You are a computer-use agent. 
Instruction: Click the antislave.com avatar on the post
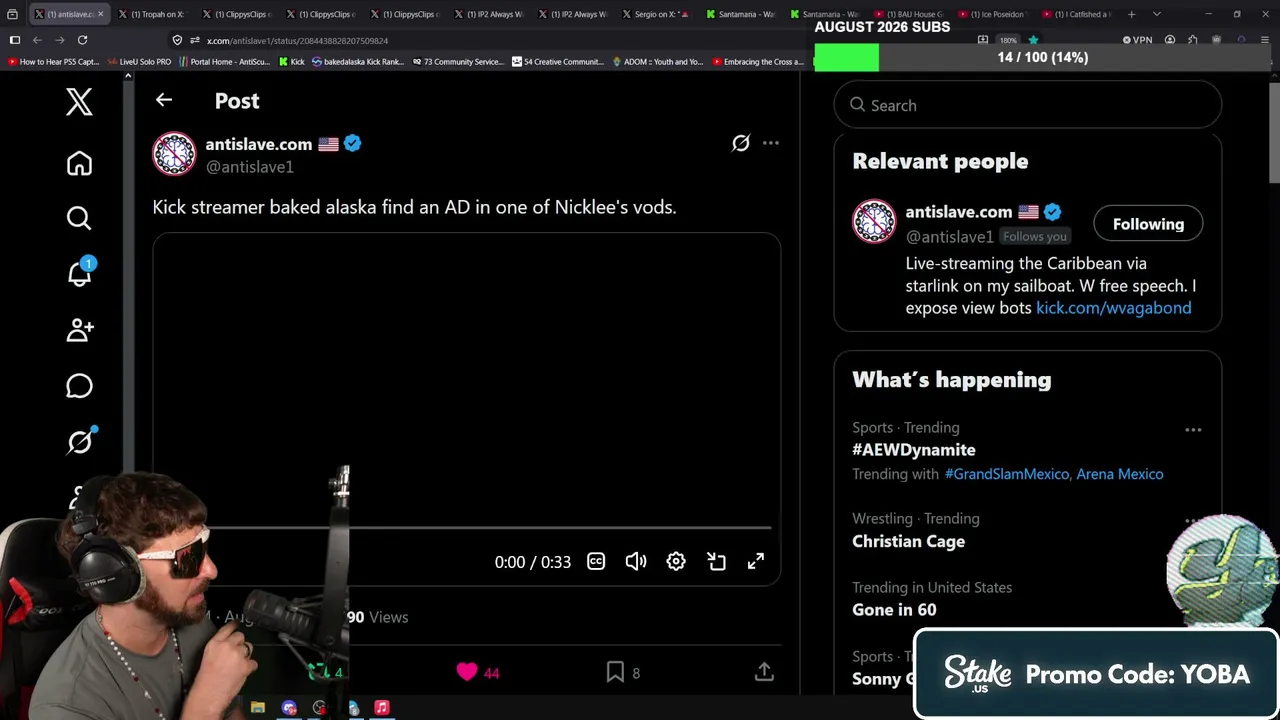tap(174, 154)
